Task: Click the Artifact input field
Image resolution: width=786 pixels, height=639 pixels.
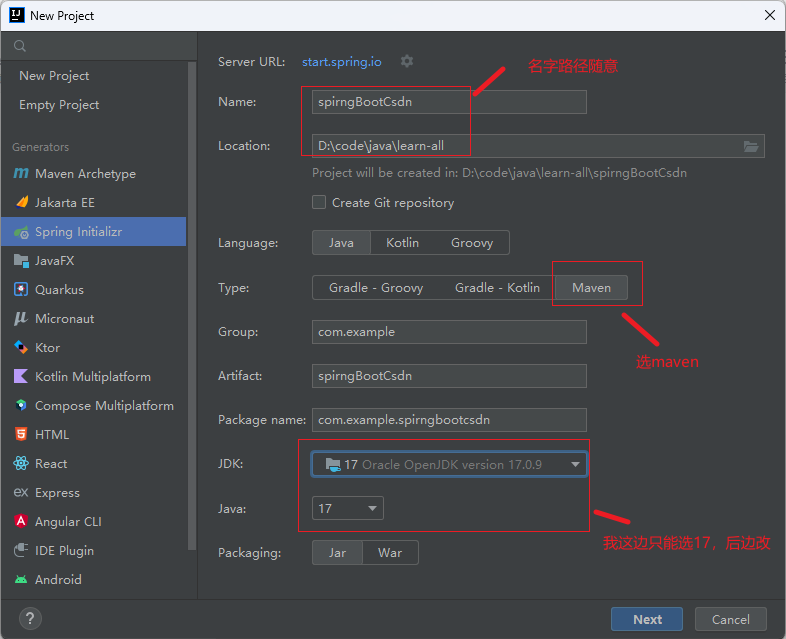Action: click(449, 376)
